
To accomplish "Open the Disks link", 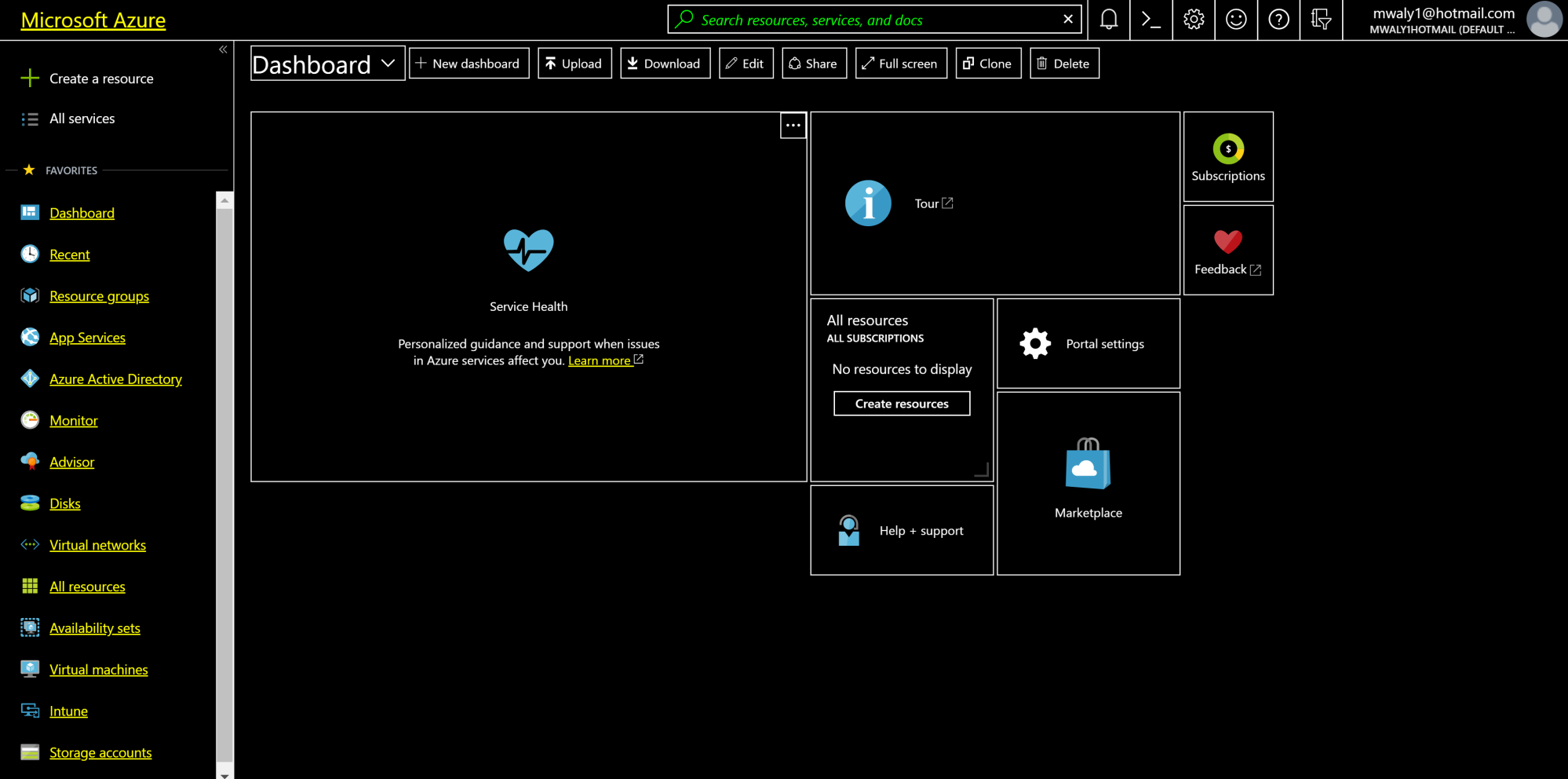I will (x=64, y=504).
